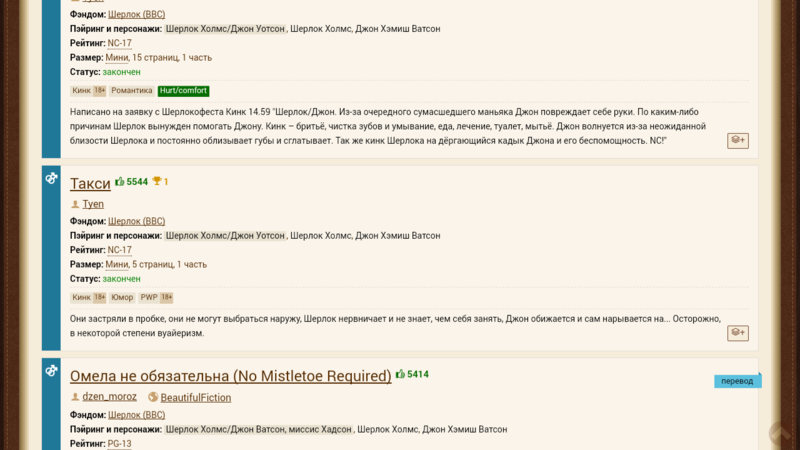
Task: Select the Романтика tag
Action: pyautogui.click(x=132, y=91)
